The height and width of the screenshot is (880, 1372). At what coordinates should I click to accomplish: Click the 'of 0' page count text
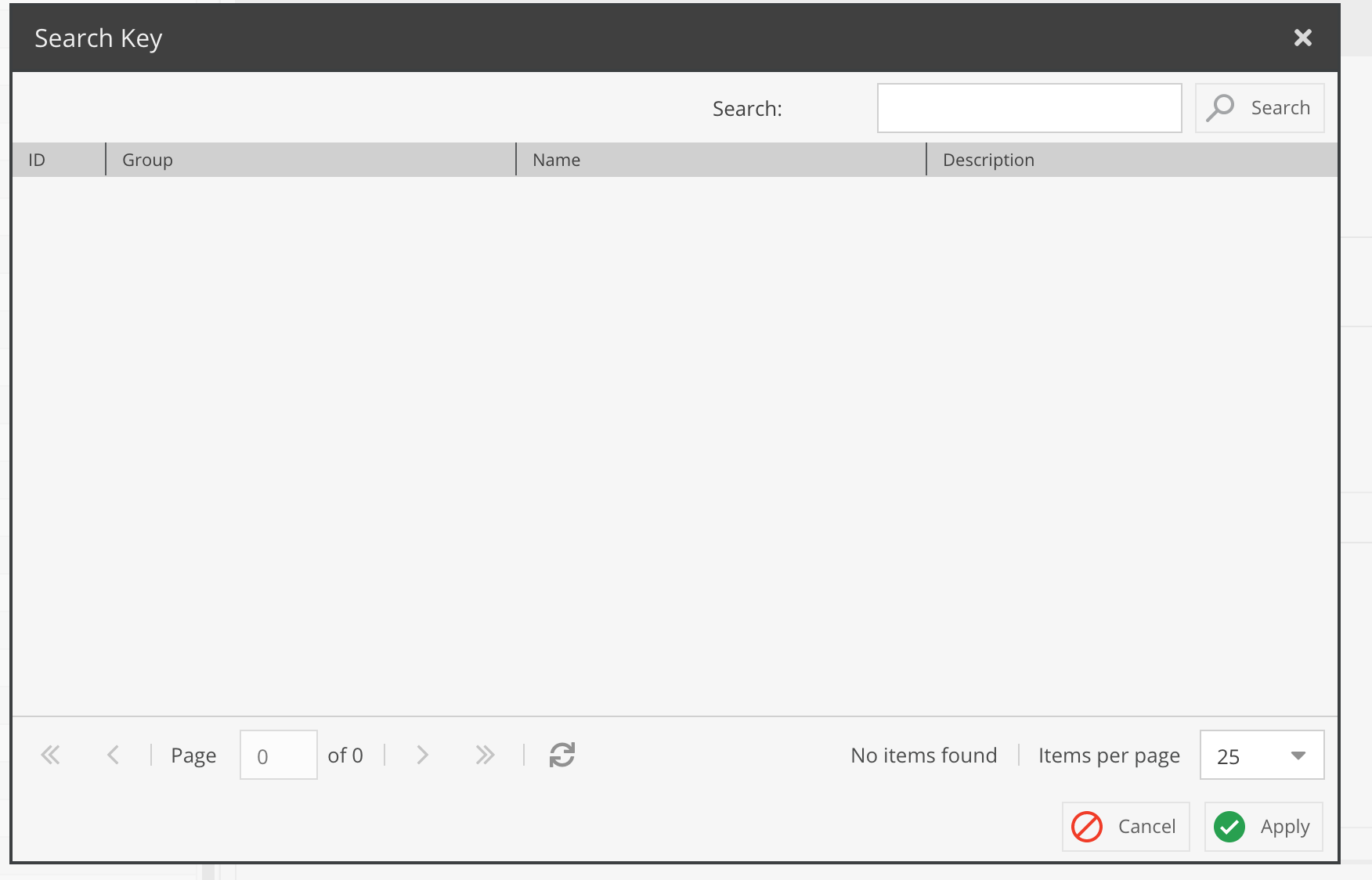(x=345, y=755)
